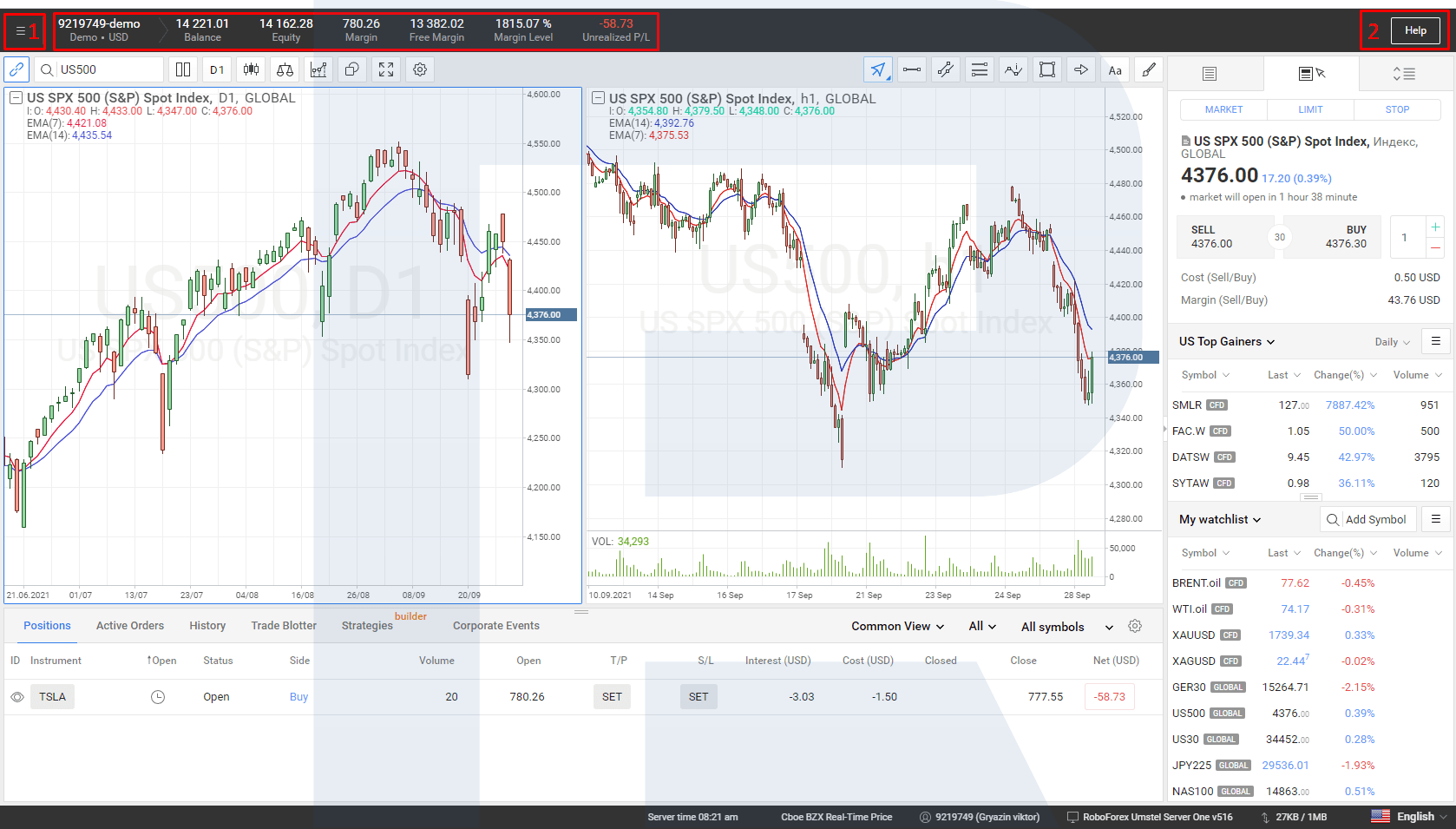Select the rectangle shape drawing tool

1047,69
